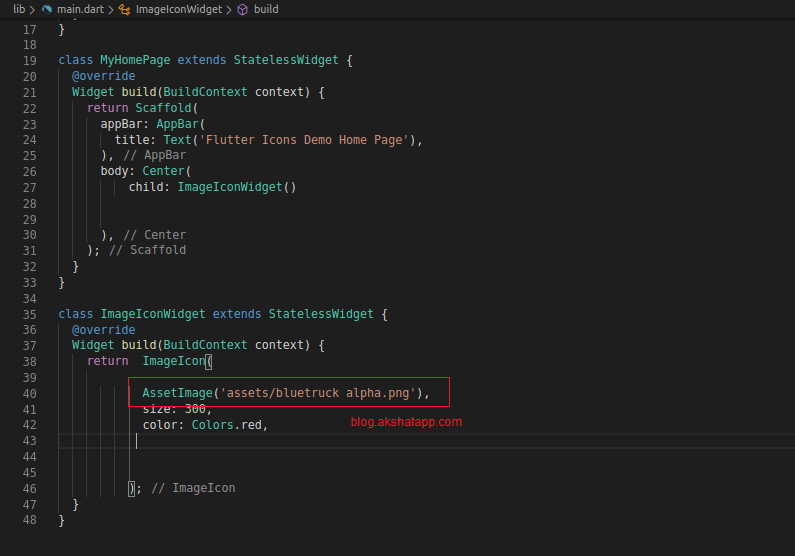Select the build breadcrumb item
Viewport: 795px width, 556px height.
pos(266,9)
